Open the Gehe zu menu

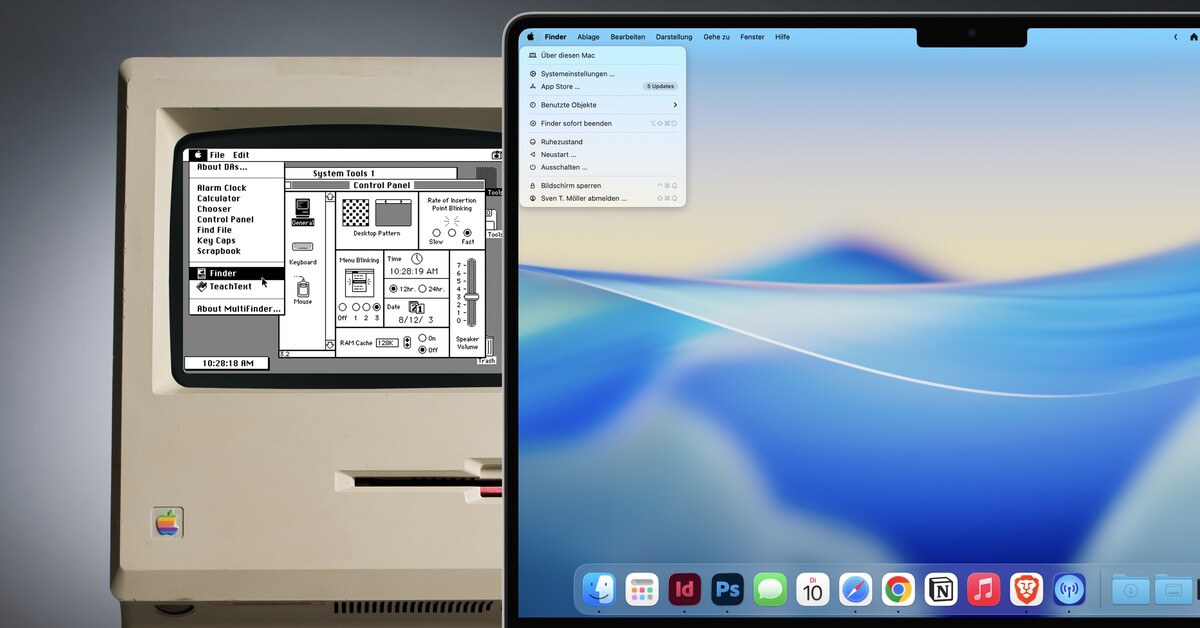[x=716, y=37]
